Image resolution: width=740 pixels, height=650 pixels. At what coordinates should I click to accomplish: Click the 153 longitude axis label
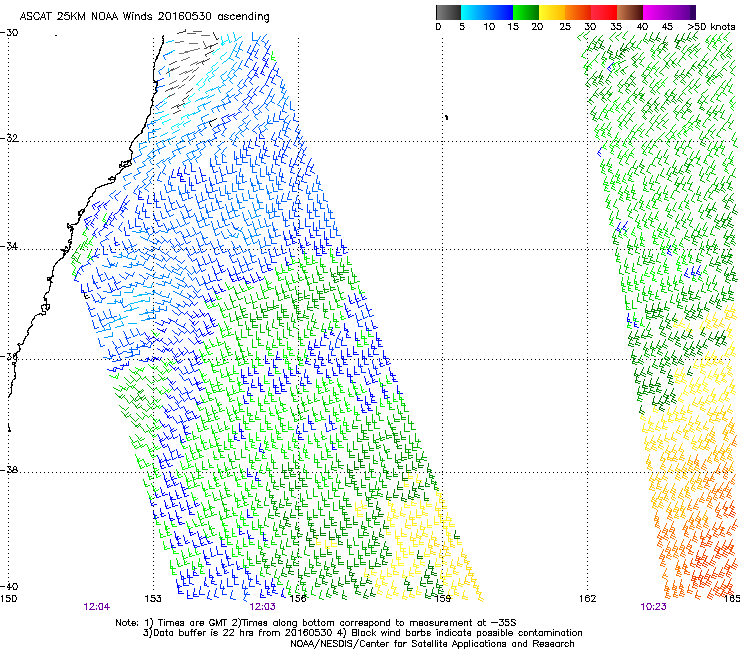pos(153,599)
